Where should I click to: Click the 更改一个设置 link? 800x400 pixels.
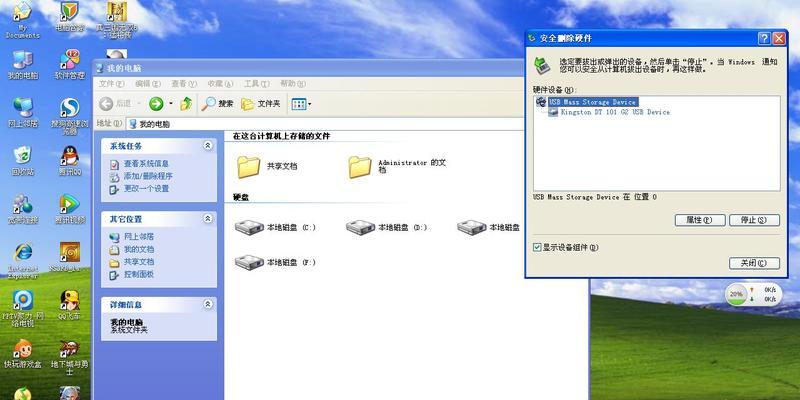point(146,189)
